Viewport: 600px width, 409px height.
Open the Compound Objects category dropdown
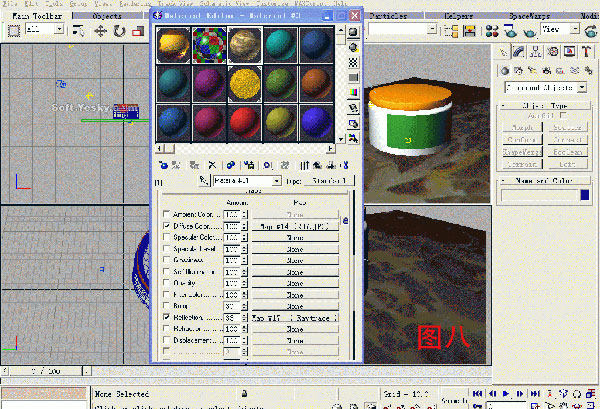(582, 88)
